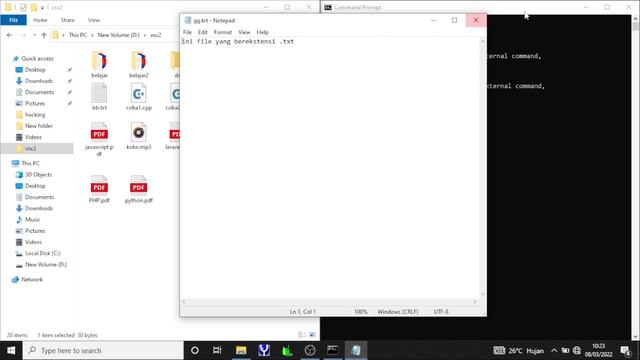Click UTF-8 encoding in status bar

coord(441,312)
